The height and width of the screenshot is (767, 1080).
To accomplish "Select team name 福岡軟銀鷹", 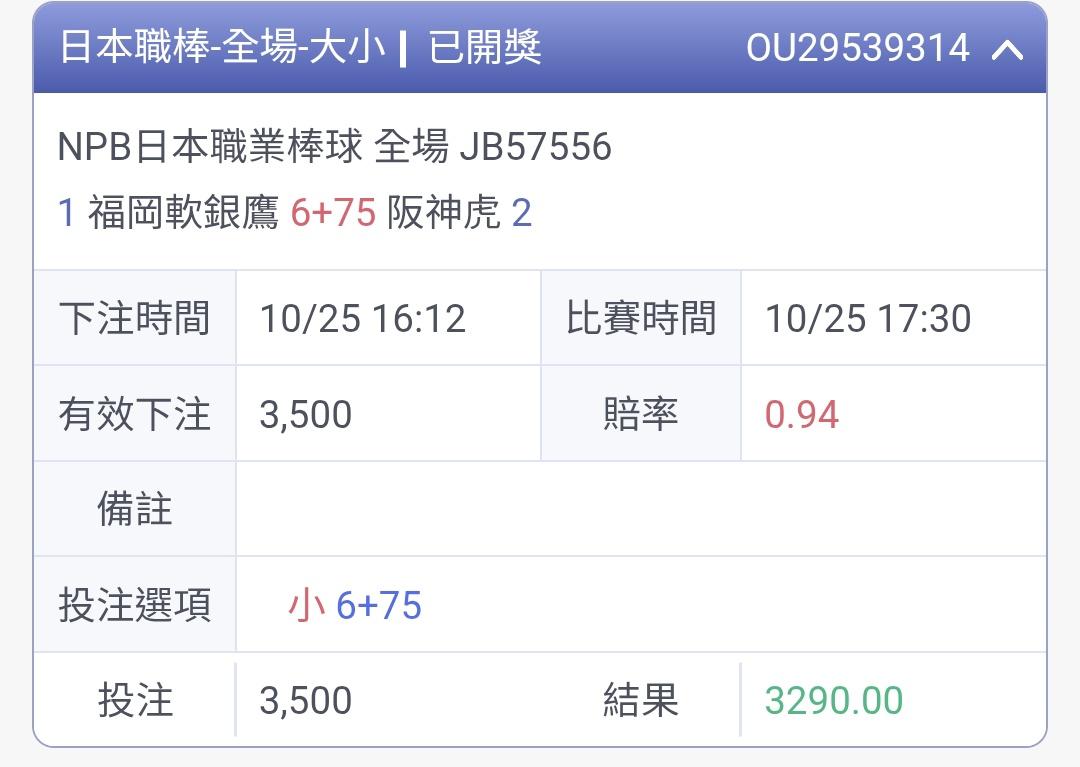I will coord(183,213).
